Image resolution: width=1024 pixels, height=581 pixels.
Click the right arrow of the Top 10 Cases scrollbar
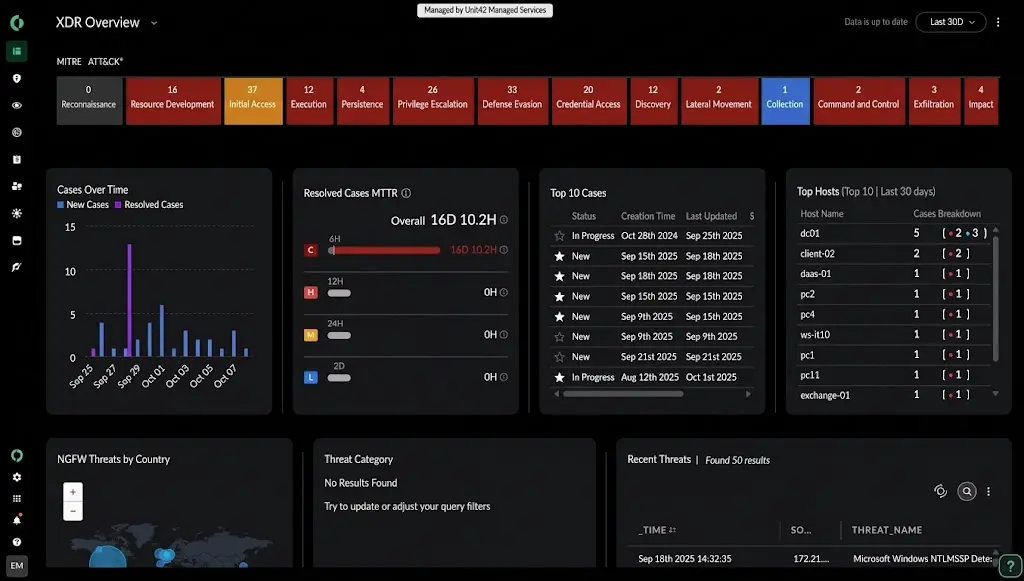click(x=748, y=394)
